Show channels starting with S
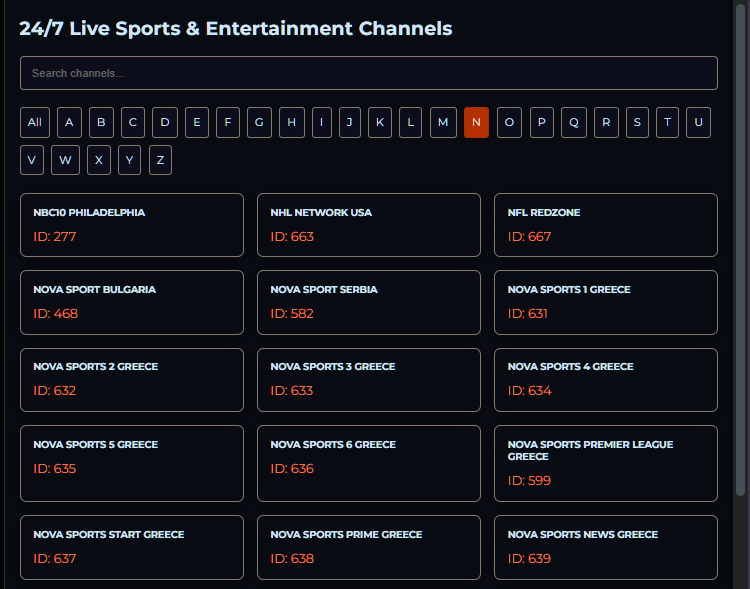The width and height of the screenshot is (750, 589). pyautogui.click(x=638, y=123)
